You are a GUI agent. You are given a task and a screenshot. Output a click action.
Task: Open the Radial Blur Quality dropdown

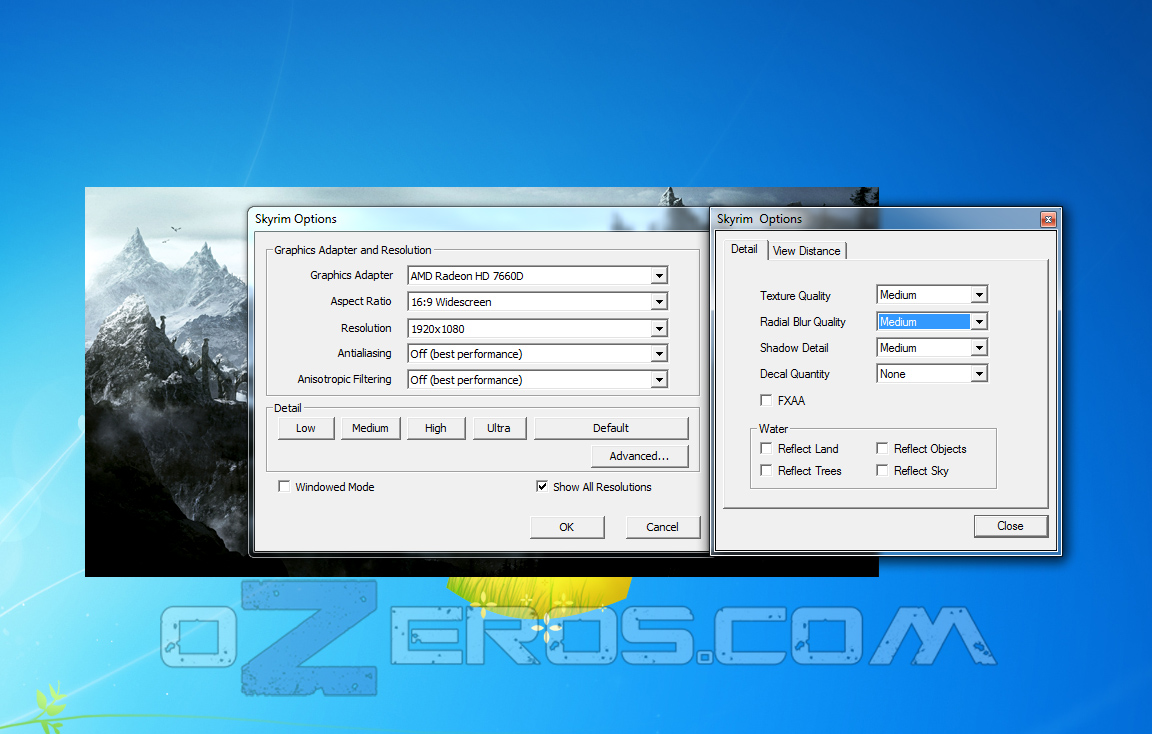(932, 322)
